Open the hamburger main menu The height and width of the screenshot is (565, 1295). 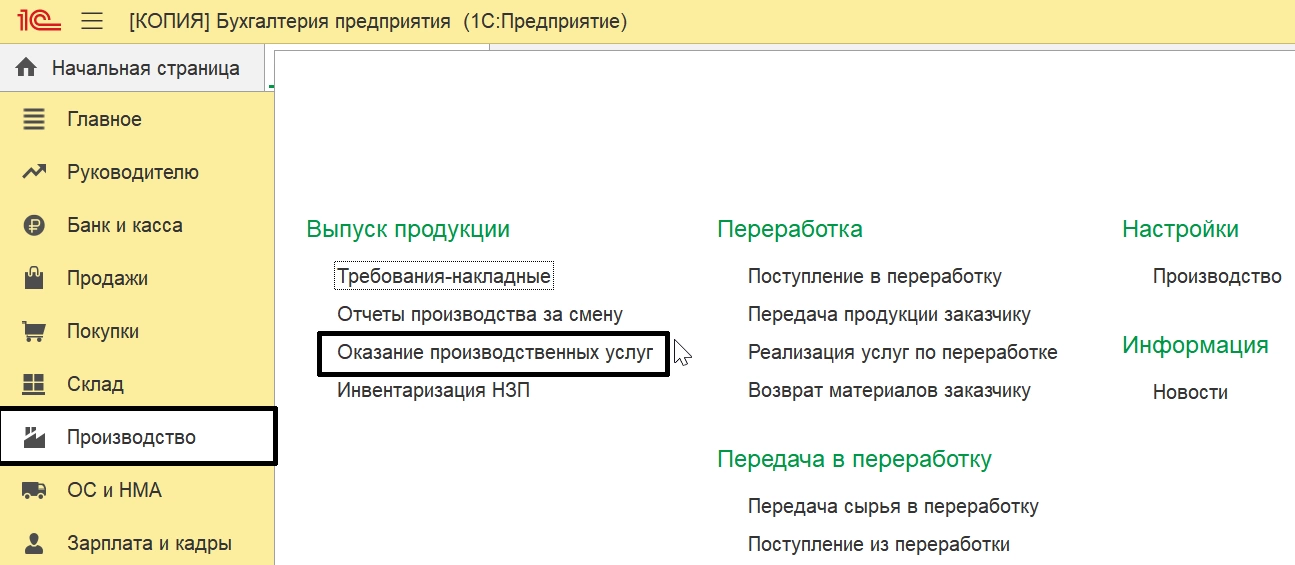tap(92, 21)
